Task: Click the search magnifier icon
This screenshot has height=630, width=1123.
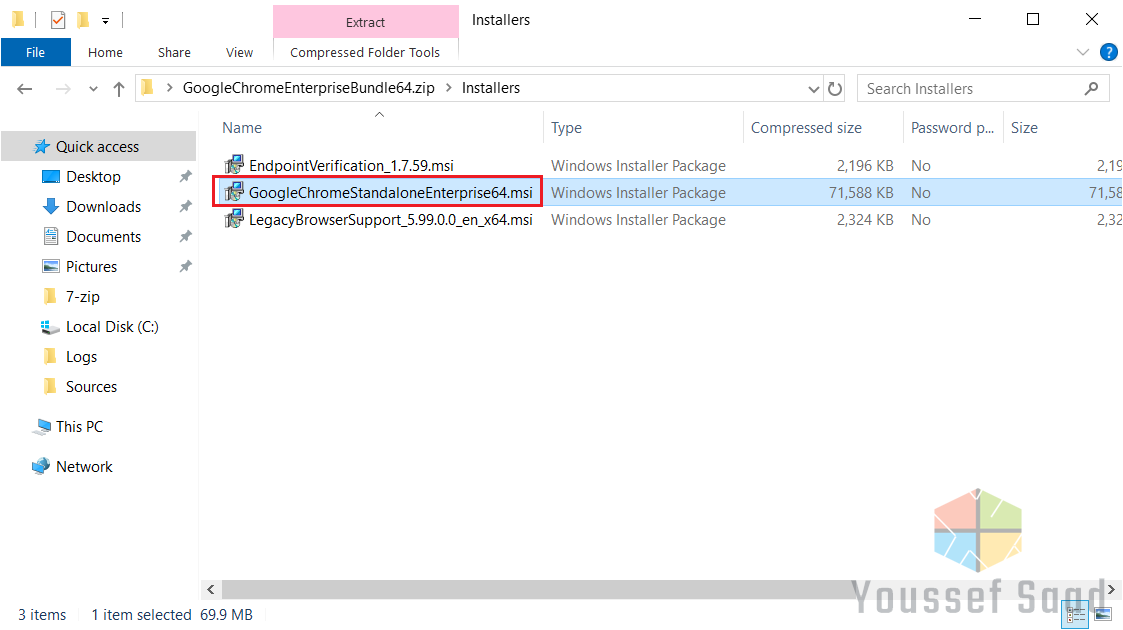Action: pyautogui.click(x=1091, y=89)
